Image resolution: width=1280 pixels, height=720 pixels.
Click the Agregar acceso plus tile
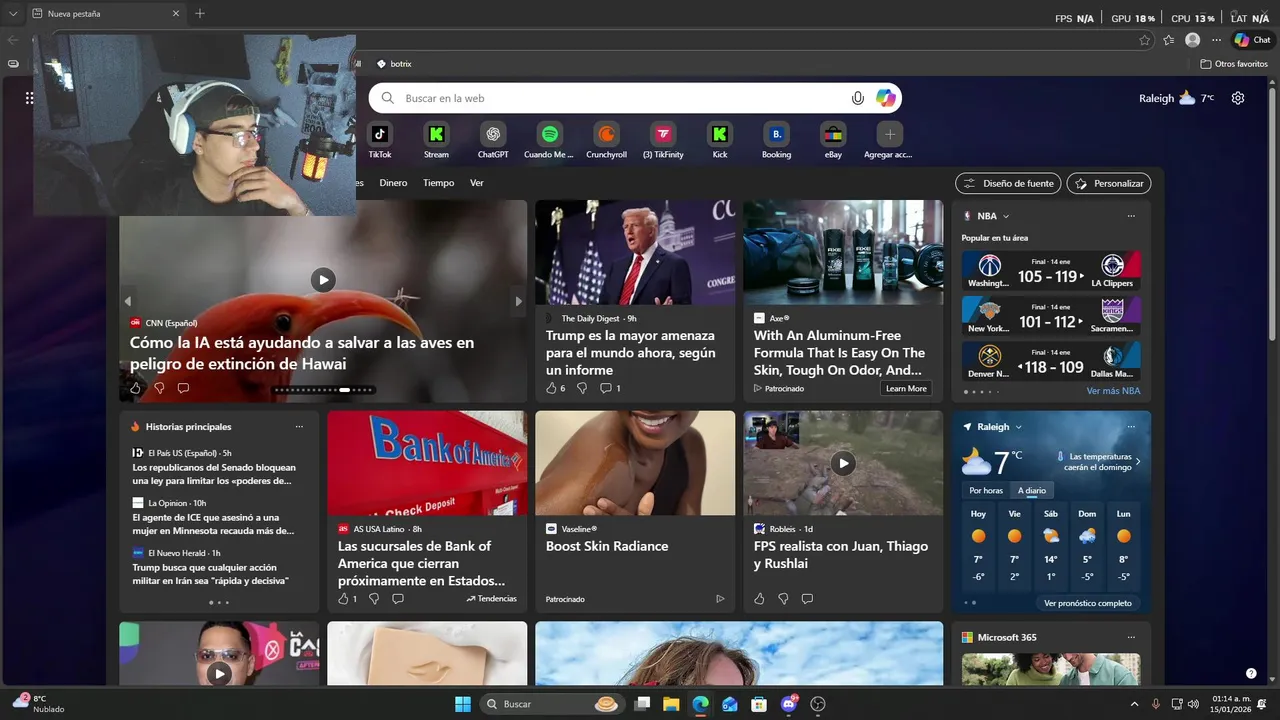point(889,140)
